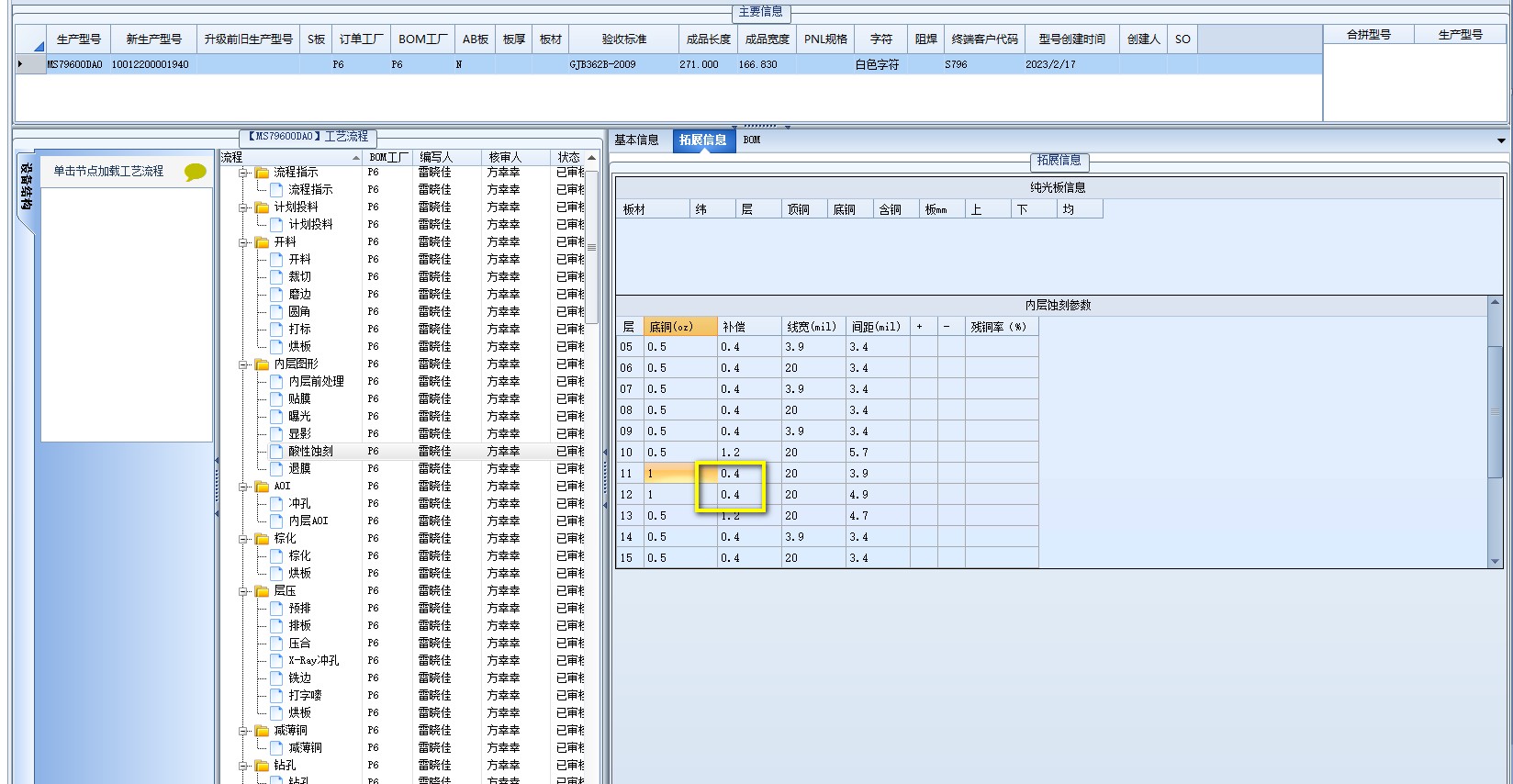Image resolution: width=1513 pixels, height=784 pixels.
Task: Click the scroll-up arrow of 内层蚀刻参数 scrollbar
Action: (x=1496, y=303)
